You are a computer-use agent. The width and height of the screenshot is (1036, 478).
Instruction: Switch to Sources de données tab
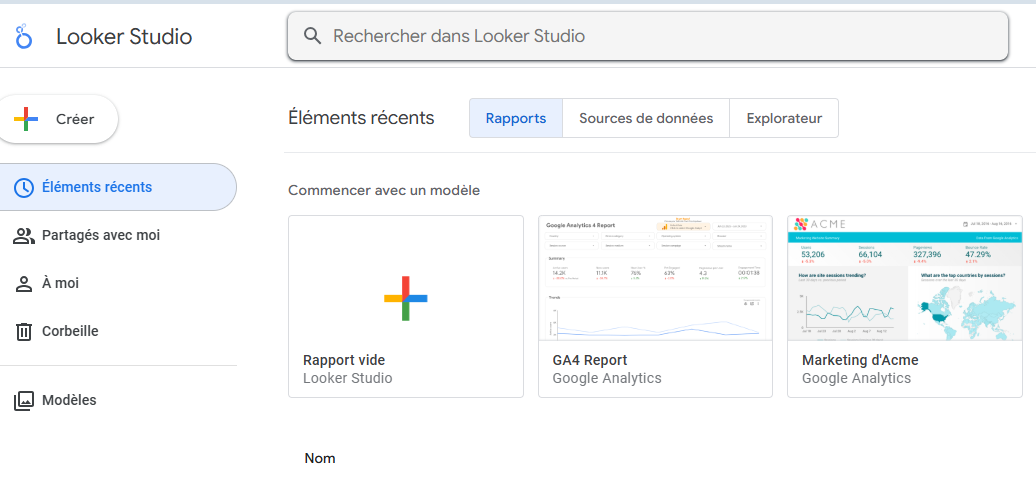[646, 118]
